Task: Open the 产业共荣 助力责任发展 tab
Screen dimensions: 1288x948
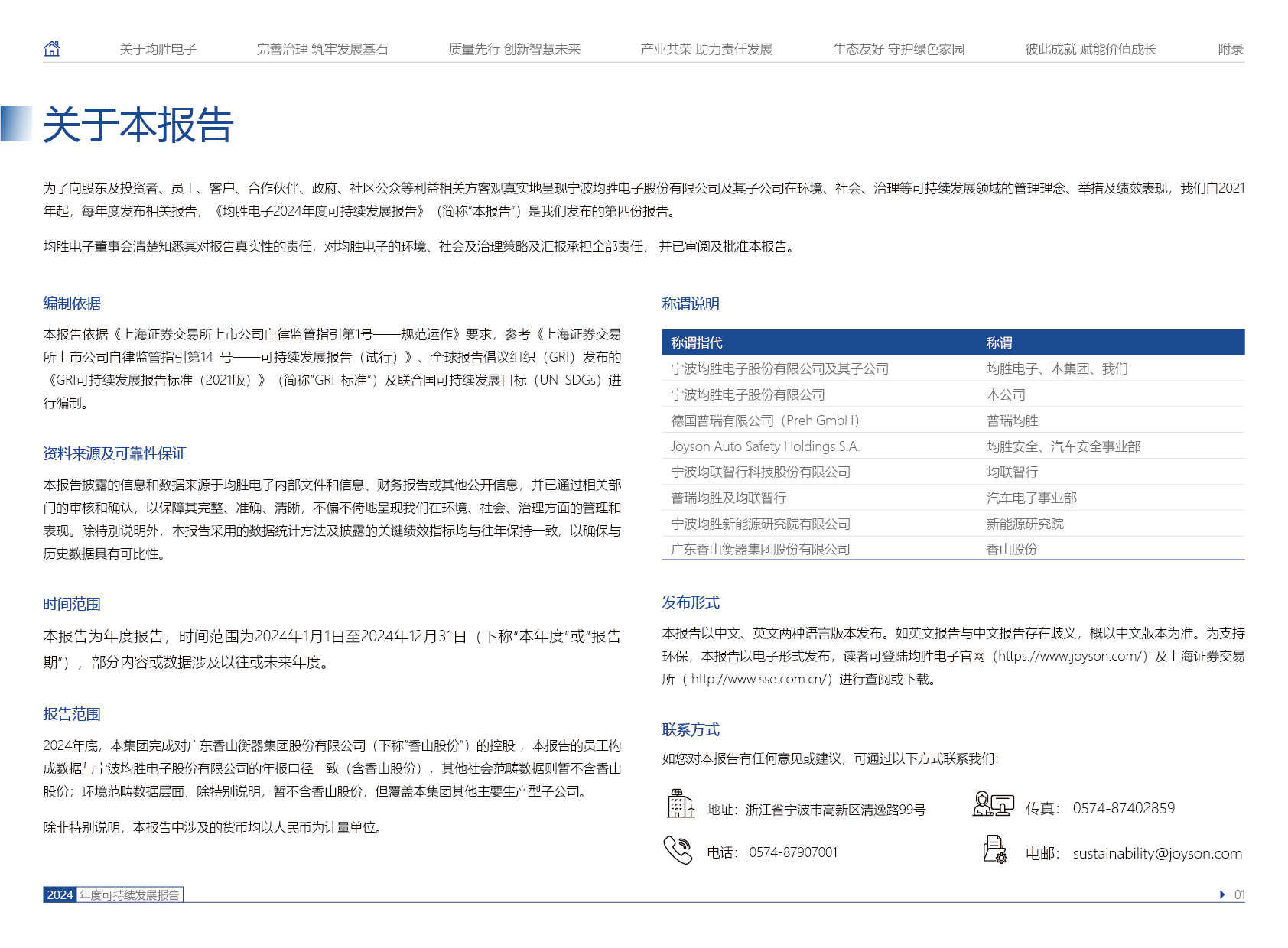Action: [707, 49]
